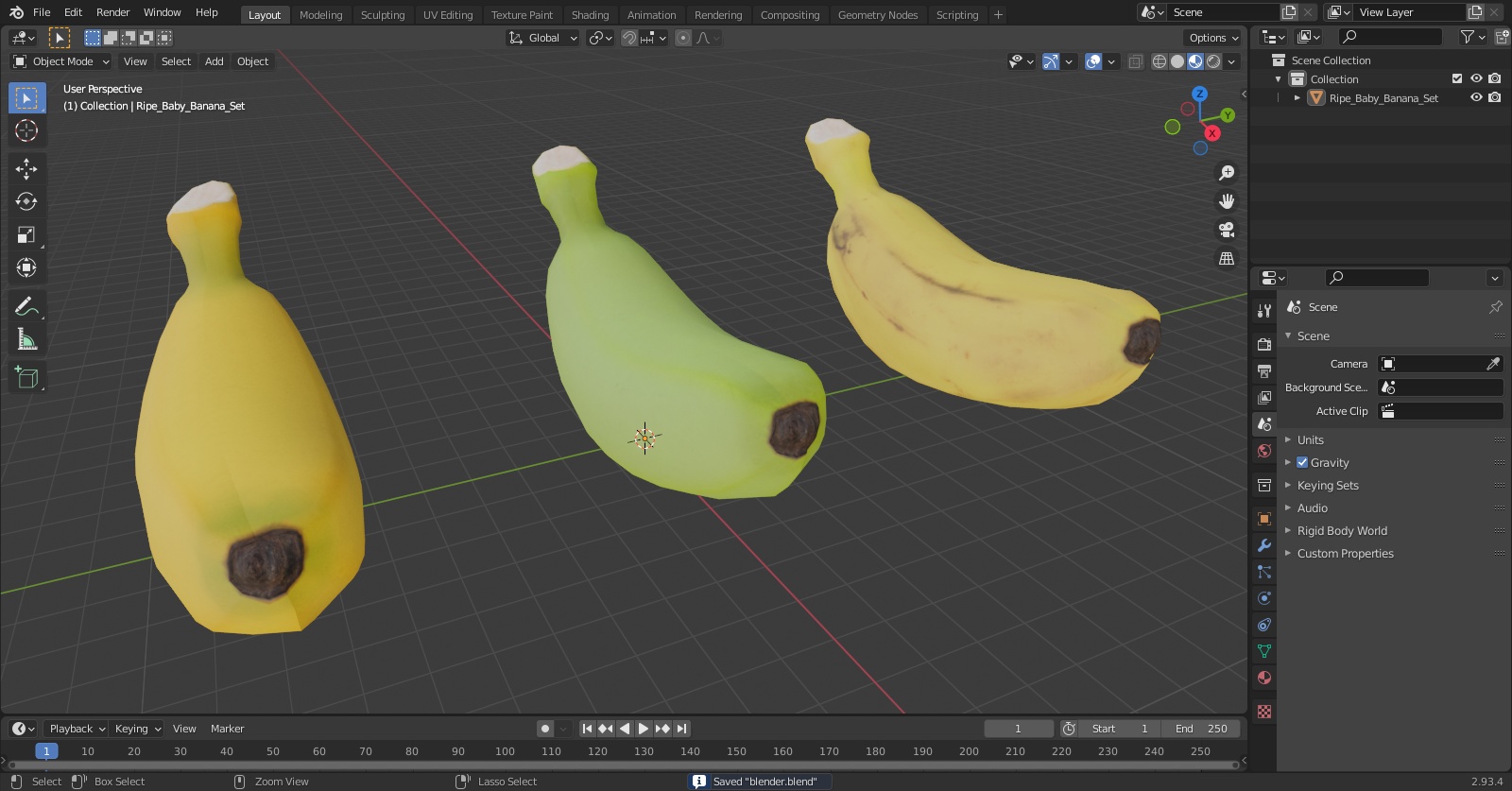Viewport: 1512px width, 791px height.
Task: Open the Global transform orientation dropdown
Action: pyautogui.click(x=543, y=38)
